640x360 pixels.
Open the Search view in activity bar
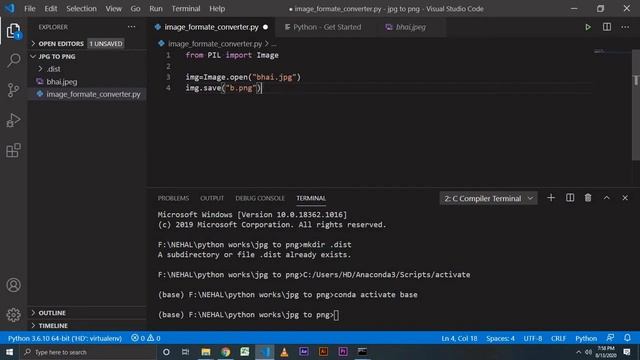tap(13, 60)
